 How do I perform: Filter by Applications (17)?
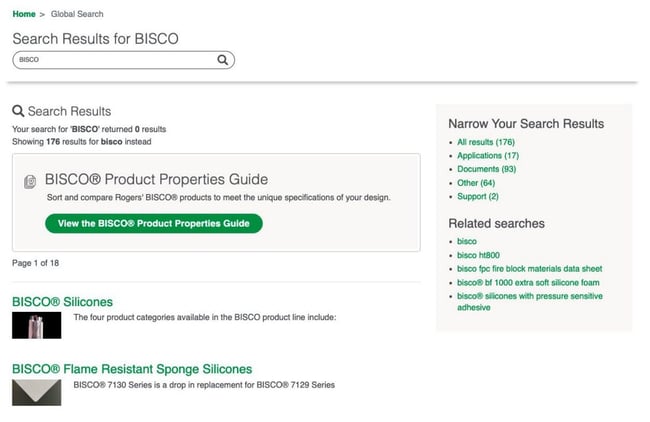click(488, 155)
